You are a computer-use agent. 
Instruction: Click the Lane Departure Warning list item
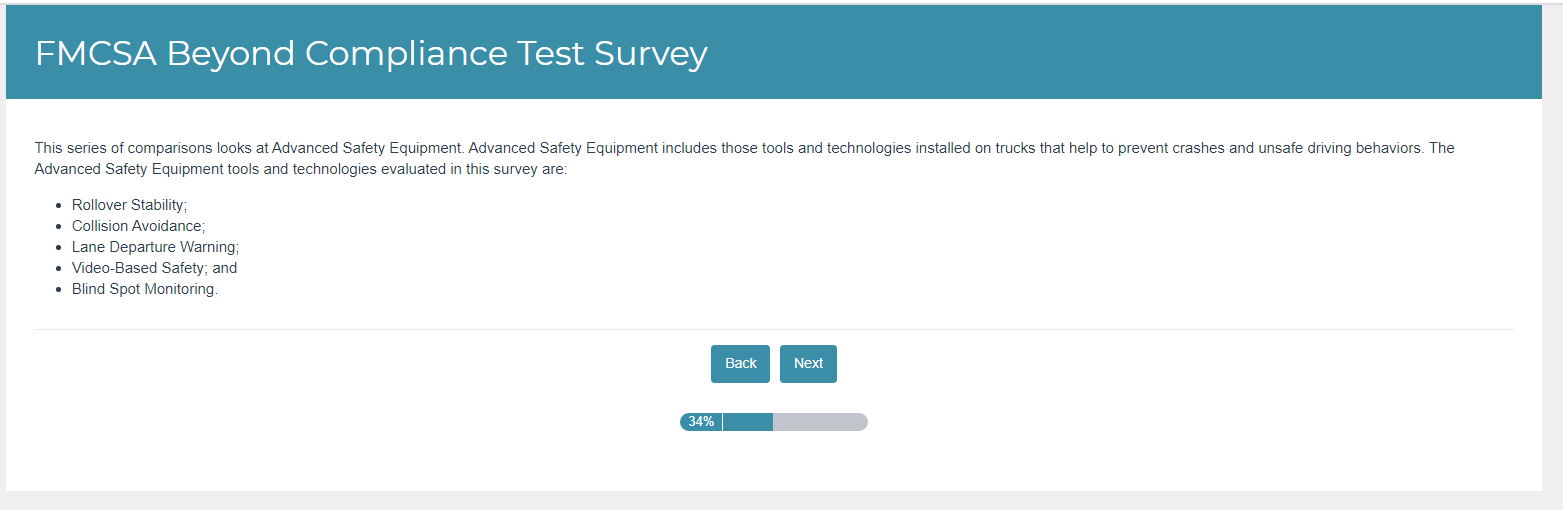coord(155,247)
